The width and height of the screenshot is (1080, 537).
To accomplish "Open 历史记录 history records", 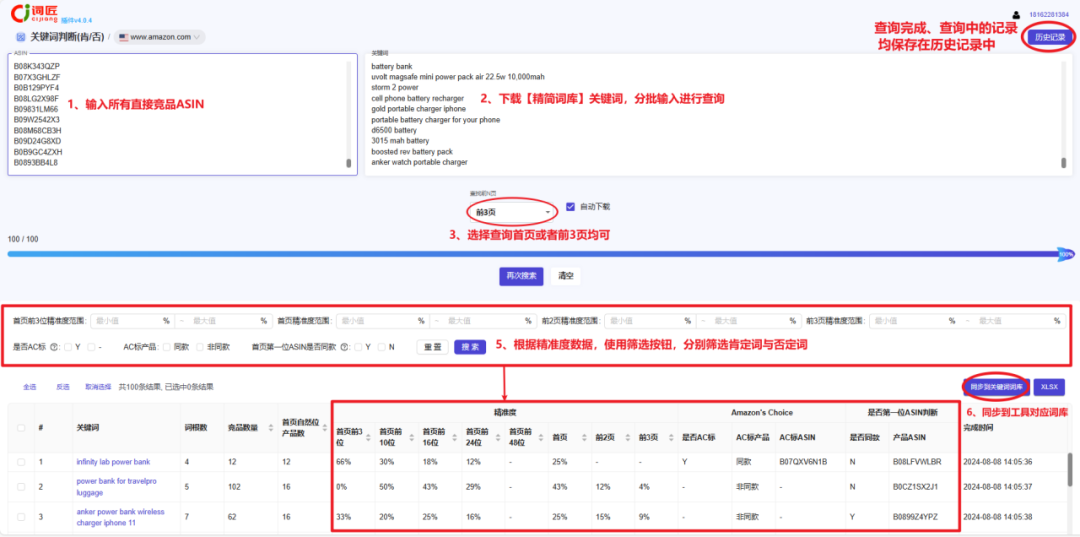I will (x=1050, y=37).
